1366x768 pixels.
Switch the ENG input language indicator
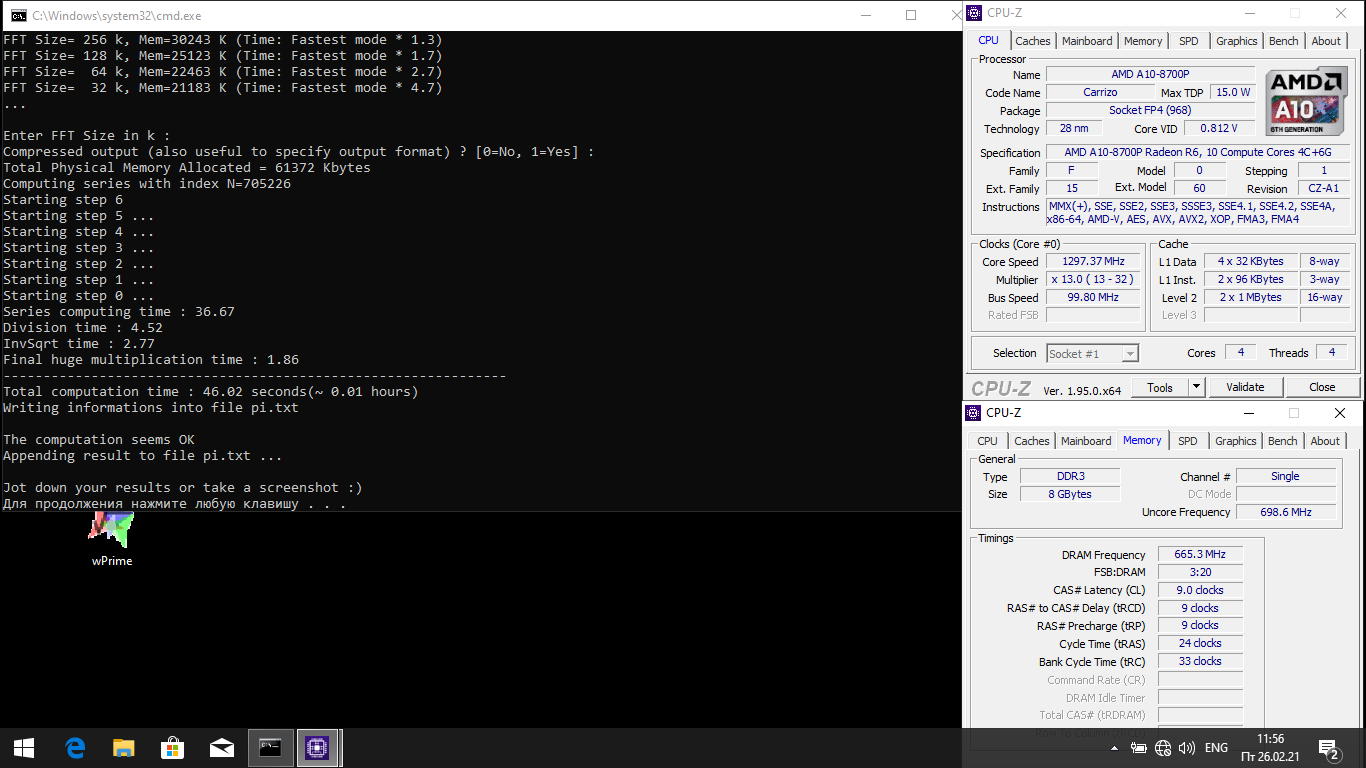click(x=1216, y=748)
